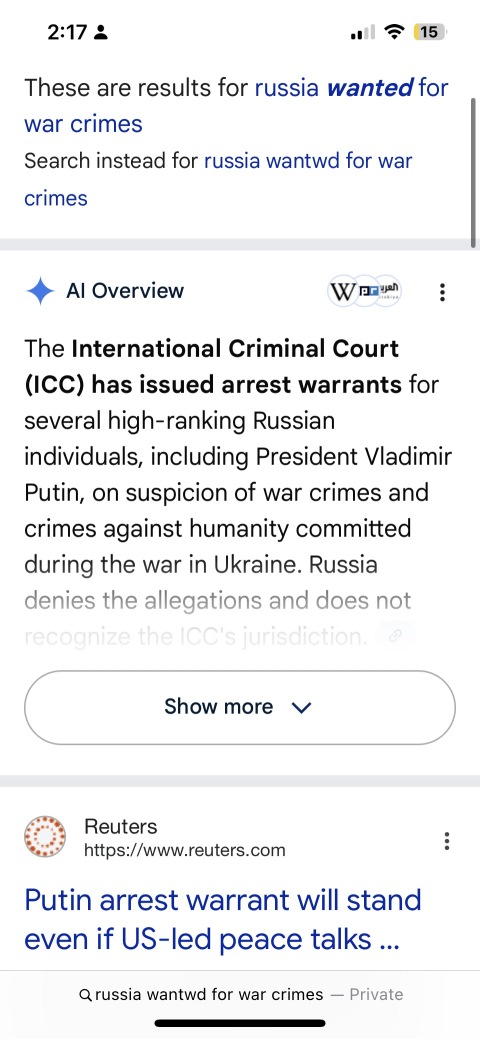Open the AI Overview three-dot menu
Image resolution: width=480 pixels, height=1039 pixels.
tap(442, 292)
